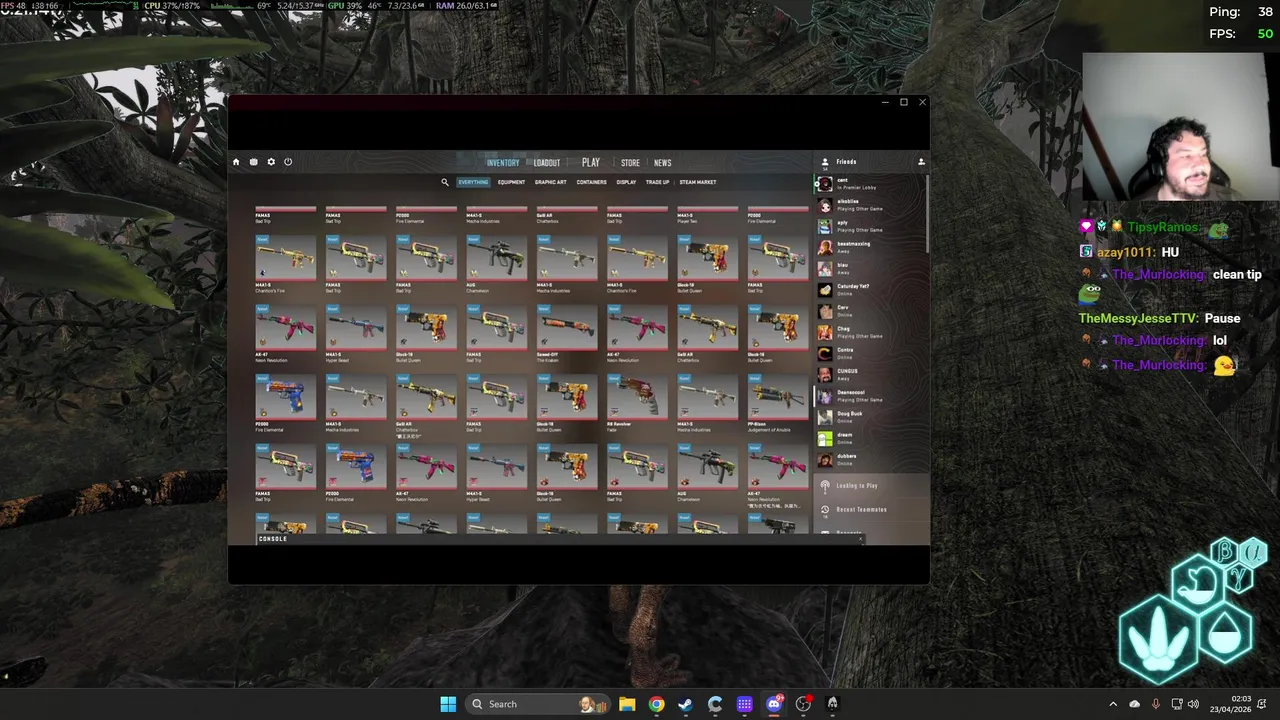
Task: Click the Friends person icon
Action: click(825, 162)
